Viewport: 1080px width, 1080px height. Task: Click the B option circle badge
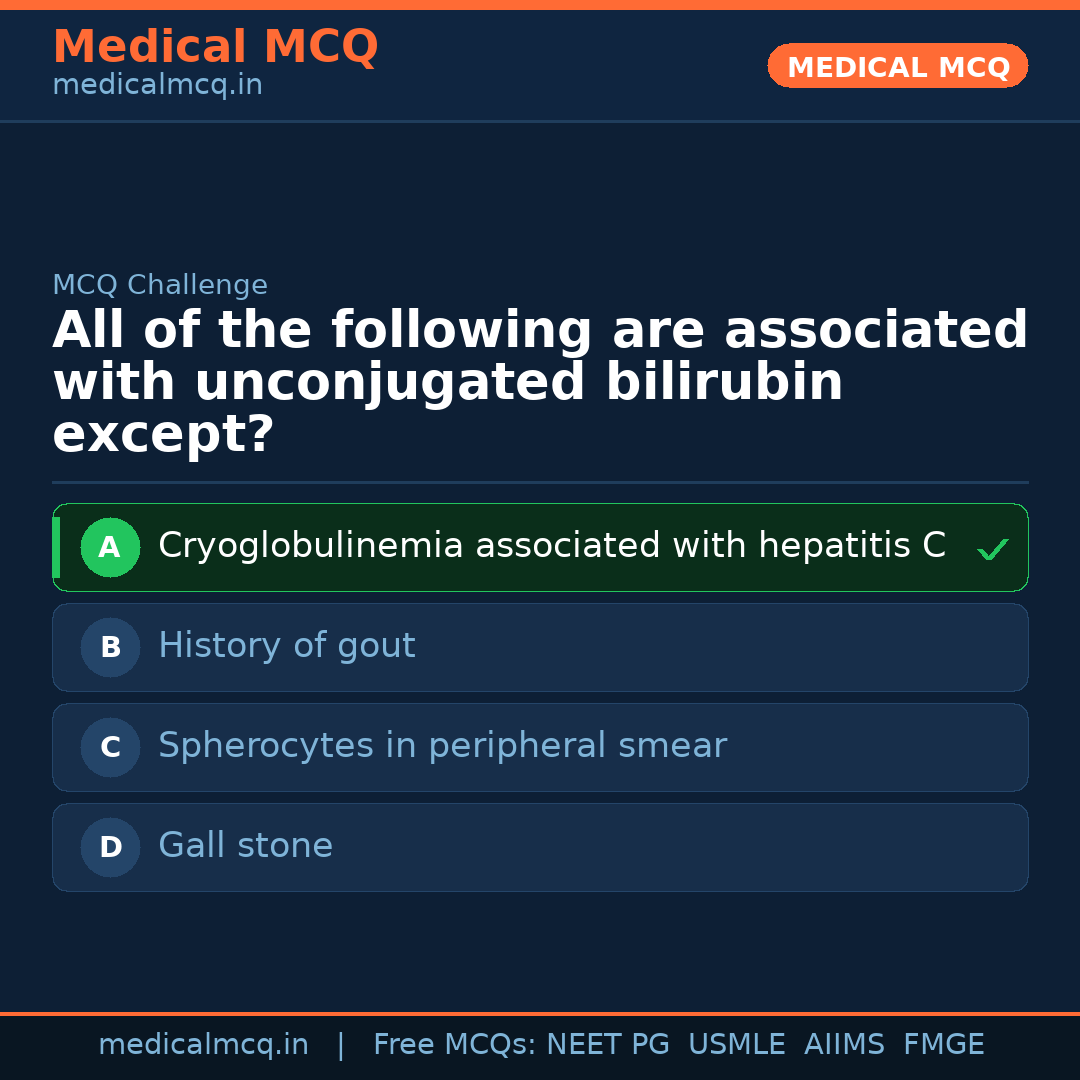click(x=110, y=647)
